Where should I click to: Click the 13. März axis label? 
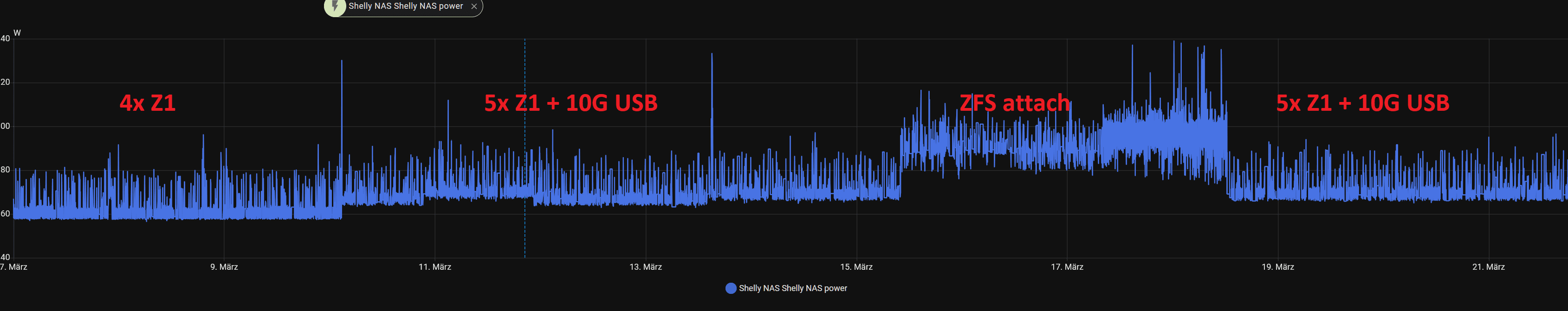646,267
